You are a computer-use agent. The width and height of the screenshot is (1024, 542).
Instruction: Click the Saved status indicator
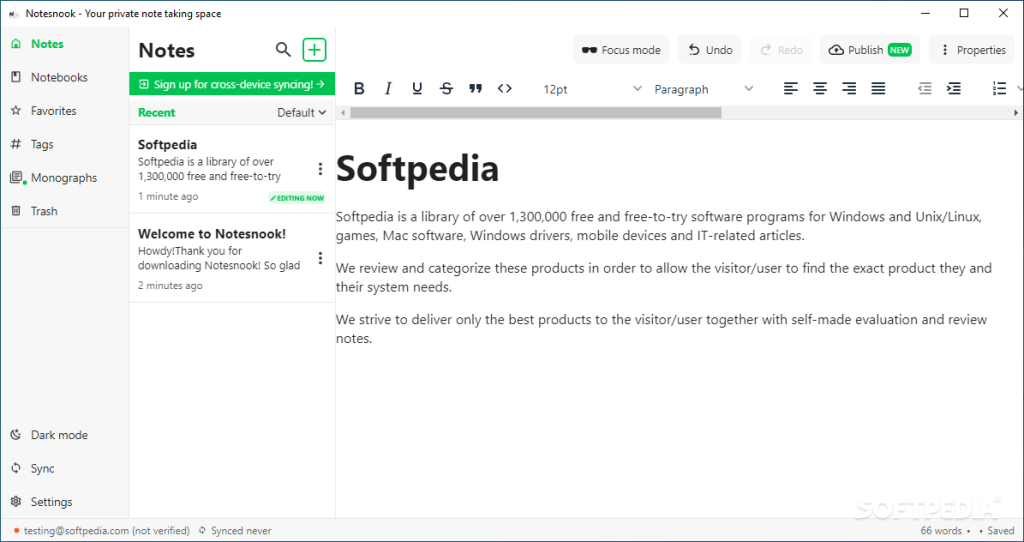tap(997, 530)
